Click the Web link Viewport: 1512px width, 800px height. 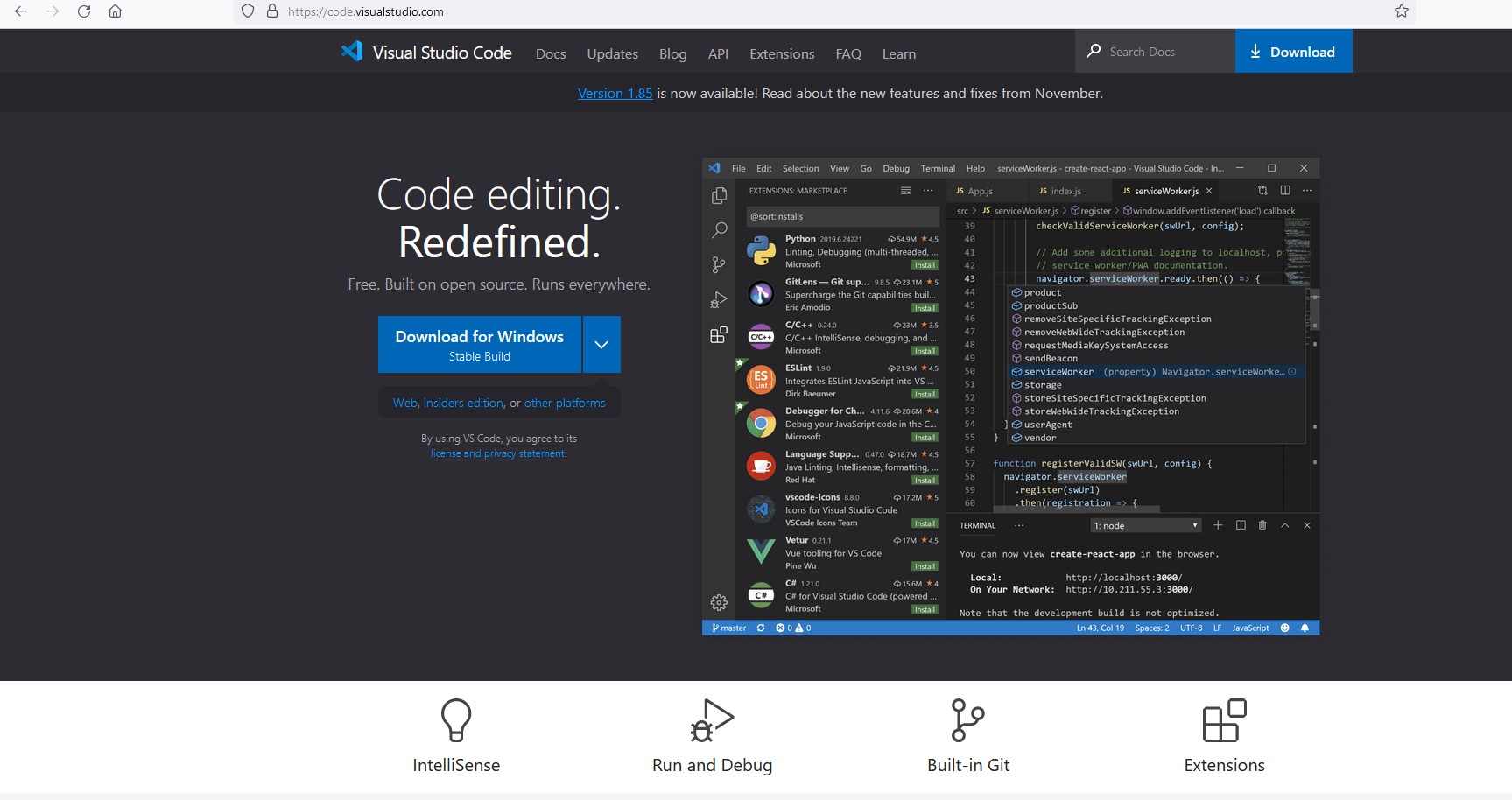click(x=404, y=403)
